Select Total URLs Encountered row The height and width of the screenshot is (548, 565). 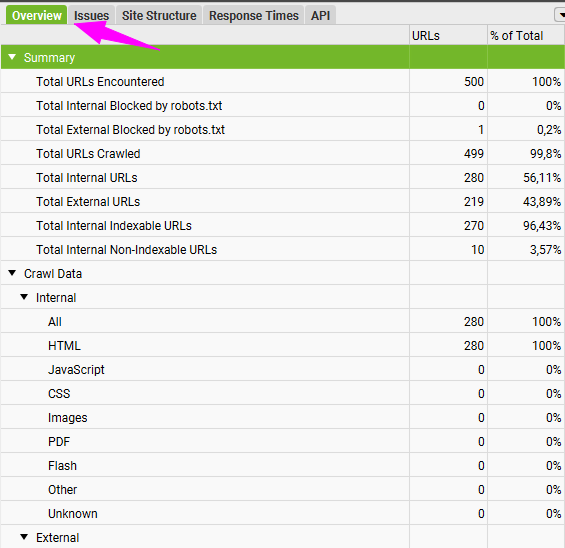pyautogui.click(x=282, y=81)
